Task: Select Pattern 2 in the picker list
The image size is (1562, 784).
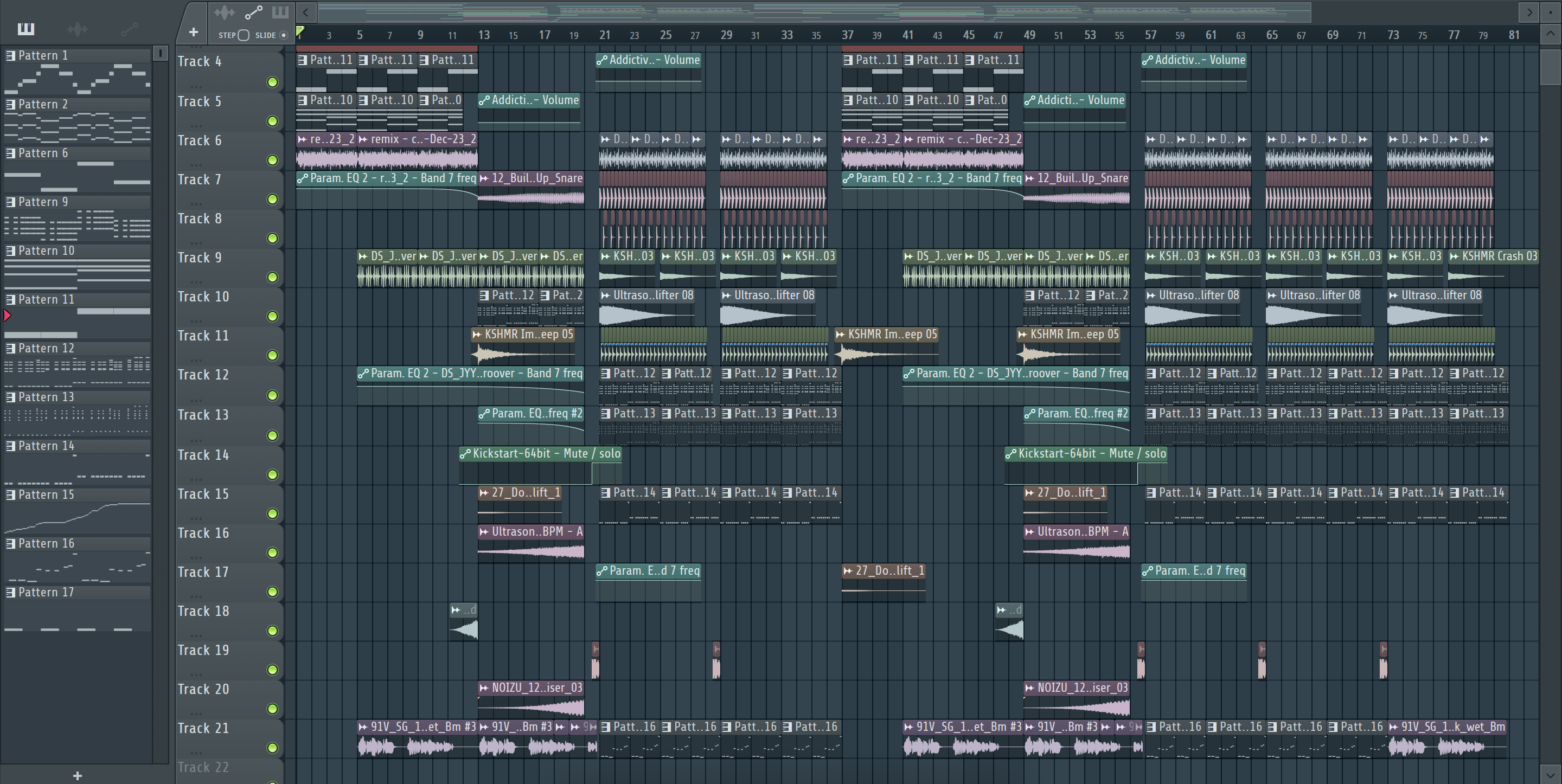Action: click(78, 104)
